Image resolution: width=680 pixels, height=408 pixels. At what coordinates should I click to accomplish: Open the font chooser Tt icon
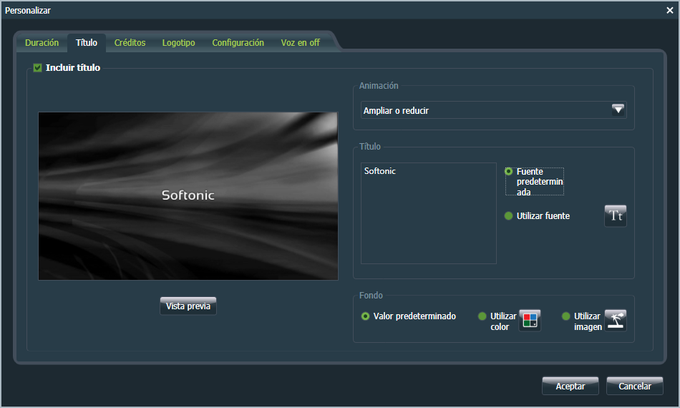click(x=615, y=215)
